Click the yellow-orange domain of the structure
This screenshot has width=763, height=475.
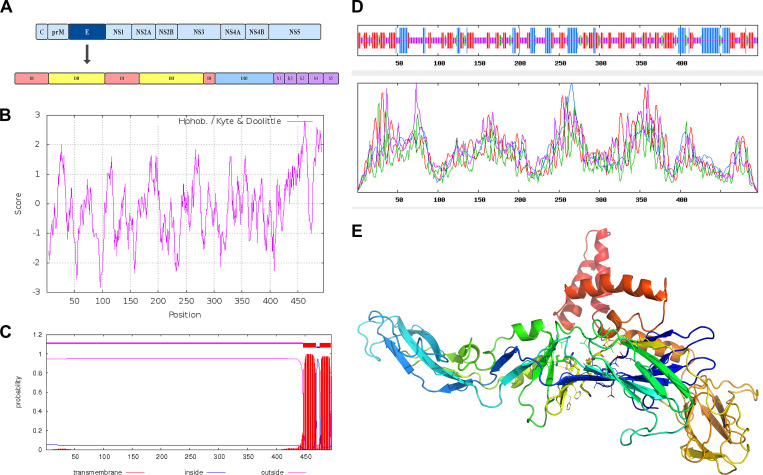718,423
